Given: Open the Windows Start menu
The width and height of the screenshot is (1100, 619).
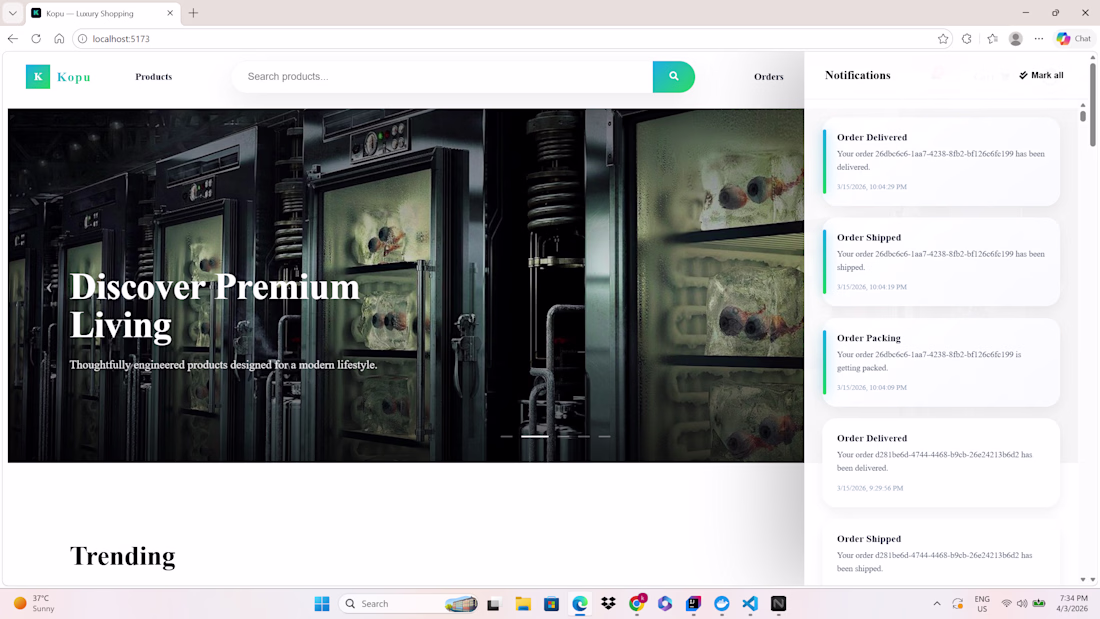Looking at the screenshot, I should coord(322,604).
